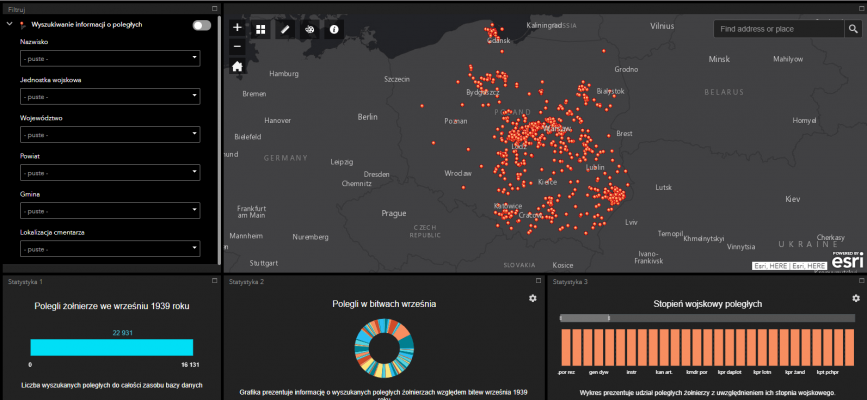Open the Nazwisko dropdown
867x400 pixels.
pyautogui.click(x=110, y=59)
